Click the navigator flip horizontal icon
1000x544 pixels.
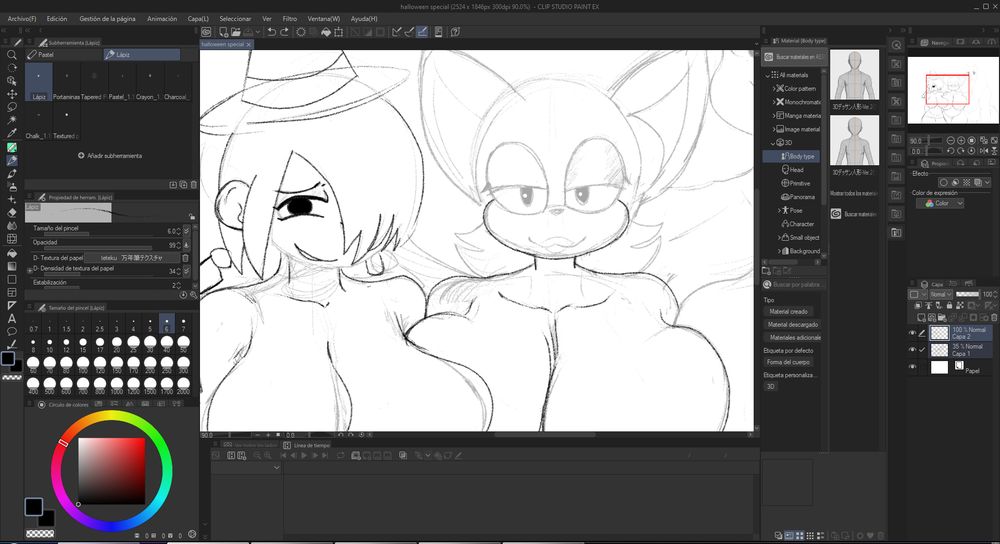click(983, 151)
